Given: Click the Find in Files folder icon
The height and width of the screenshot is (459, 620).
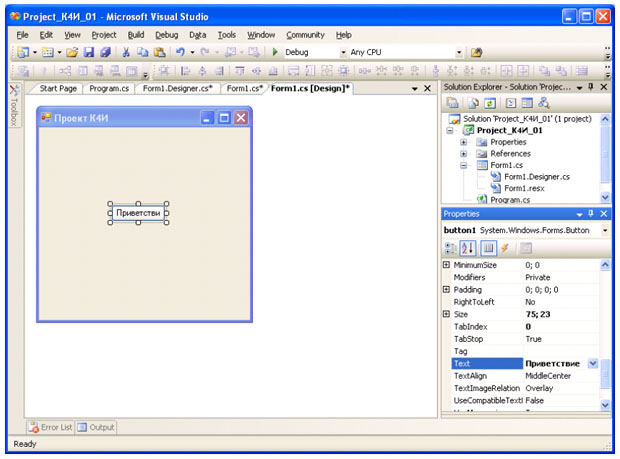Looking at the screenshot, I should pyautogui.click(x=477, y=52).
